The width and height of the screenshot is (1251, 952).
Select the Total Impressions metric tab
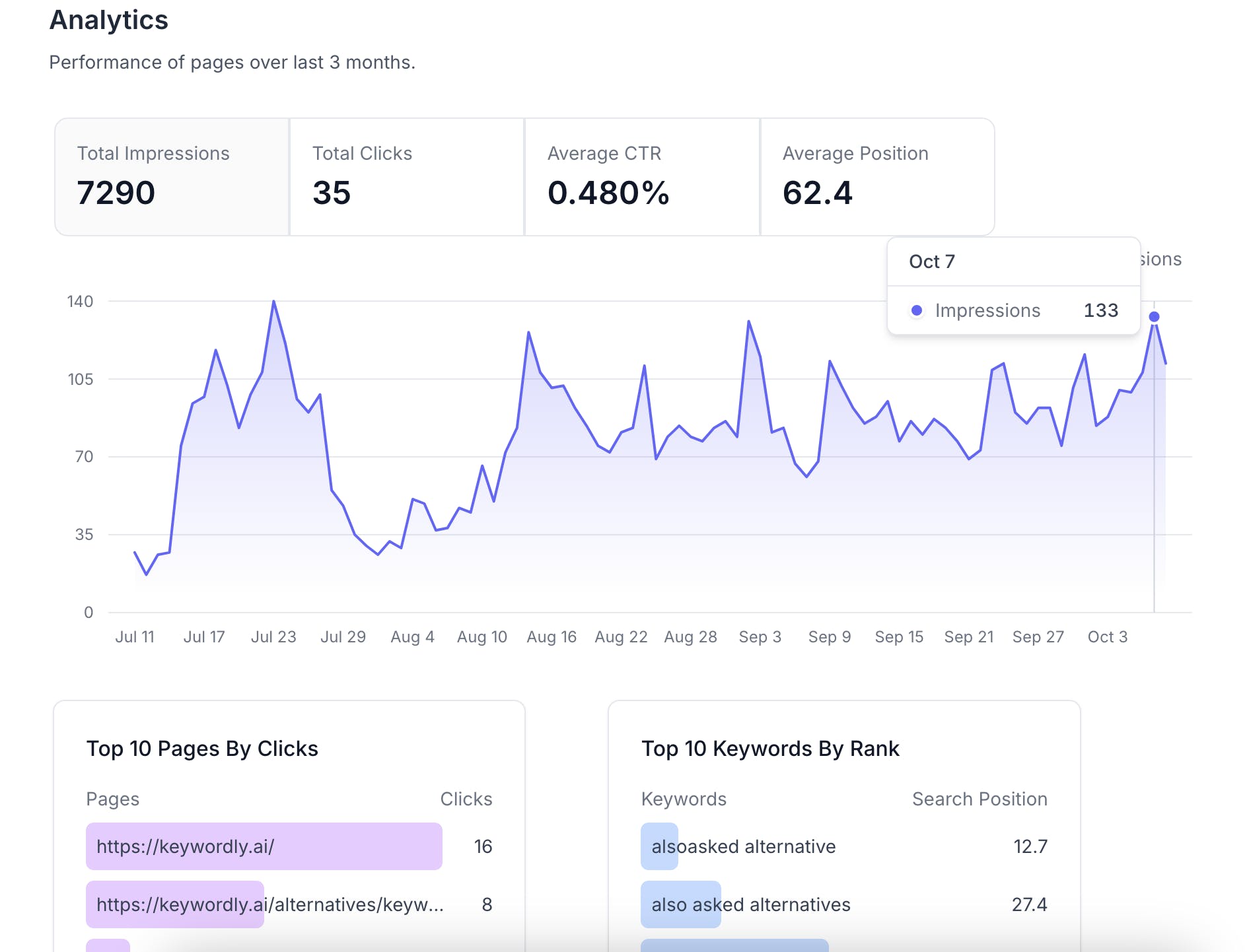[172, 177]
